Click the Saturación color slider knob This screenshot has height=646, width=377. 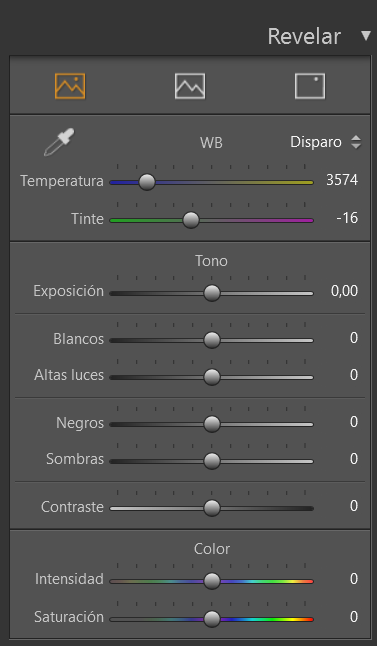tap(212, 619)
